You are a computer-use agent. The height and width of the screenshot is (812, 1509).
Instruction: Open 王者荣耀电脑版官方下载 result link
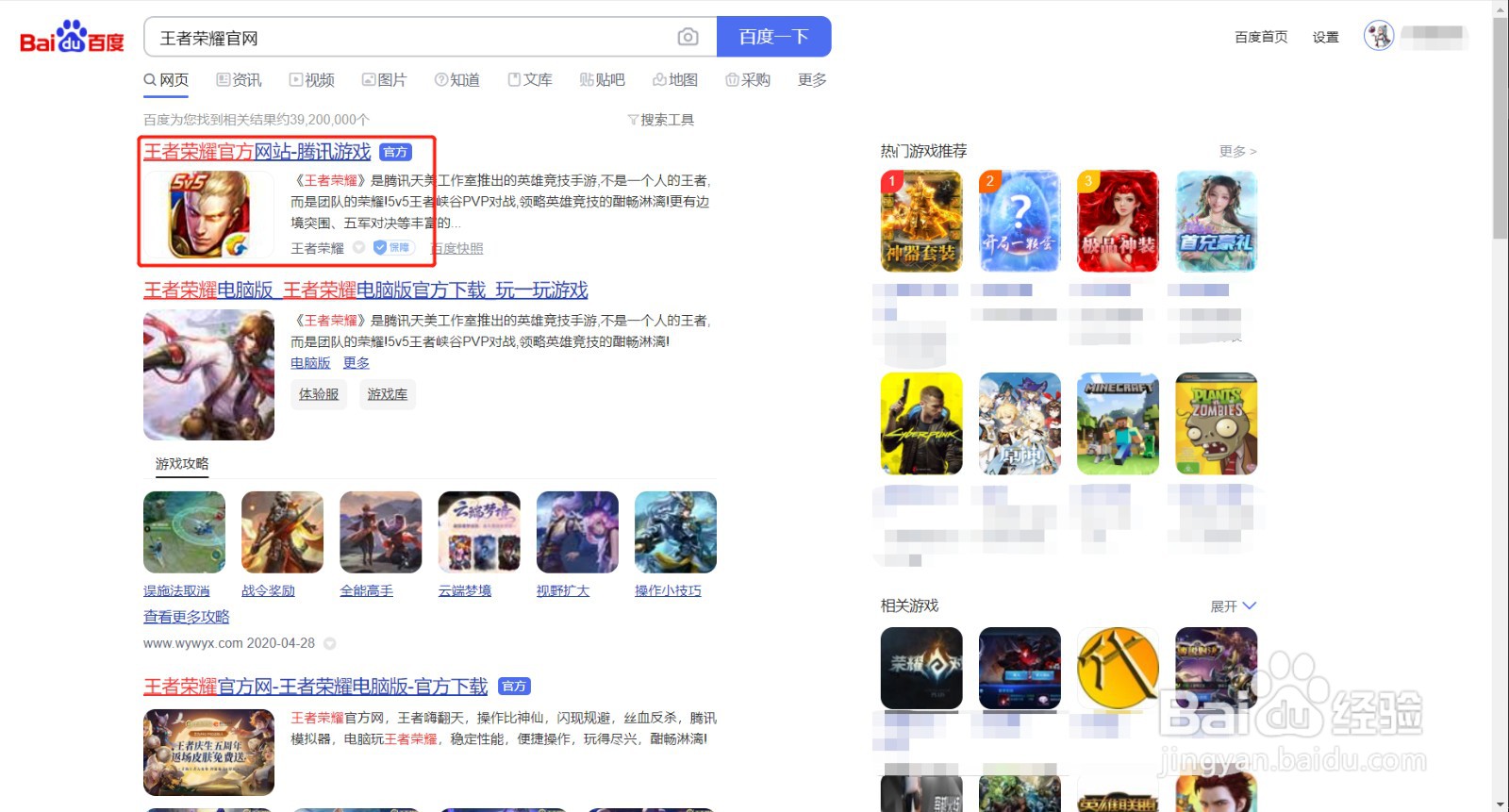pos(366,290)
